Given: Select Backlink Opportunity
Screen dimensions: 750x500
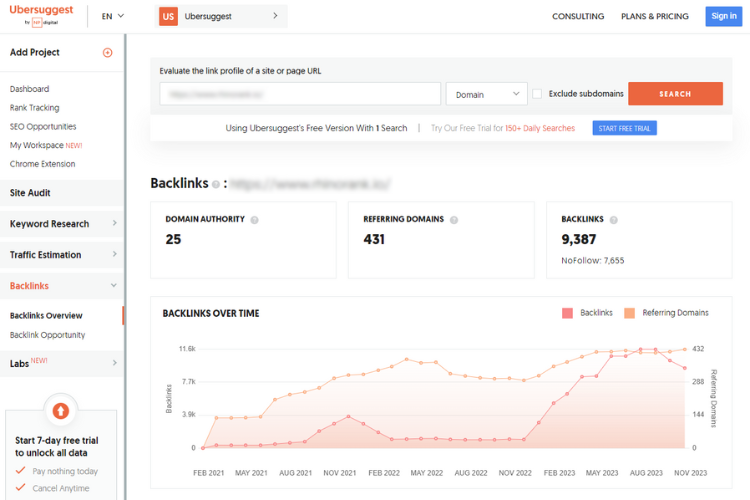Looking at the screenshot, I should pos(47,335).
